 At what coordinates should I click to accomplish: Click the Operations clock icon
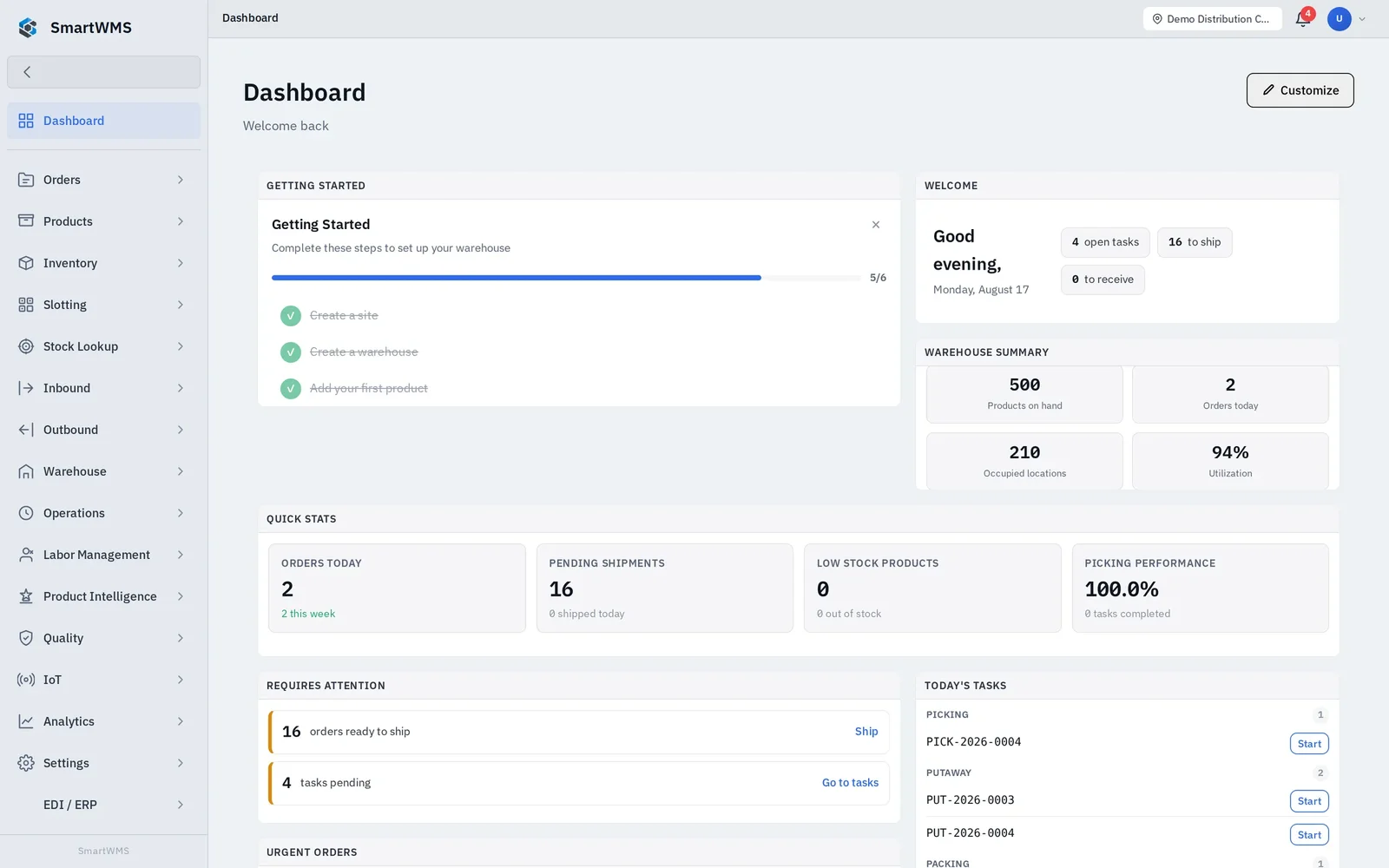coord(26,513)
